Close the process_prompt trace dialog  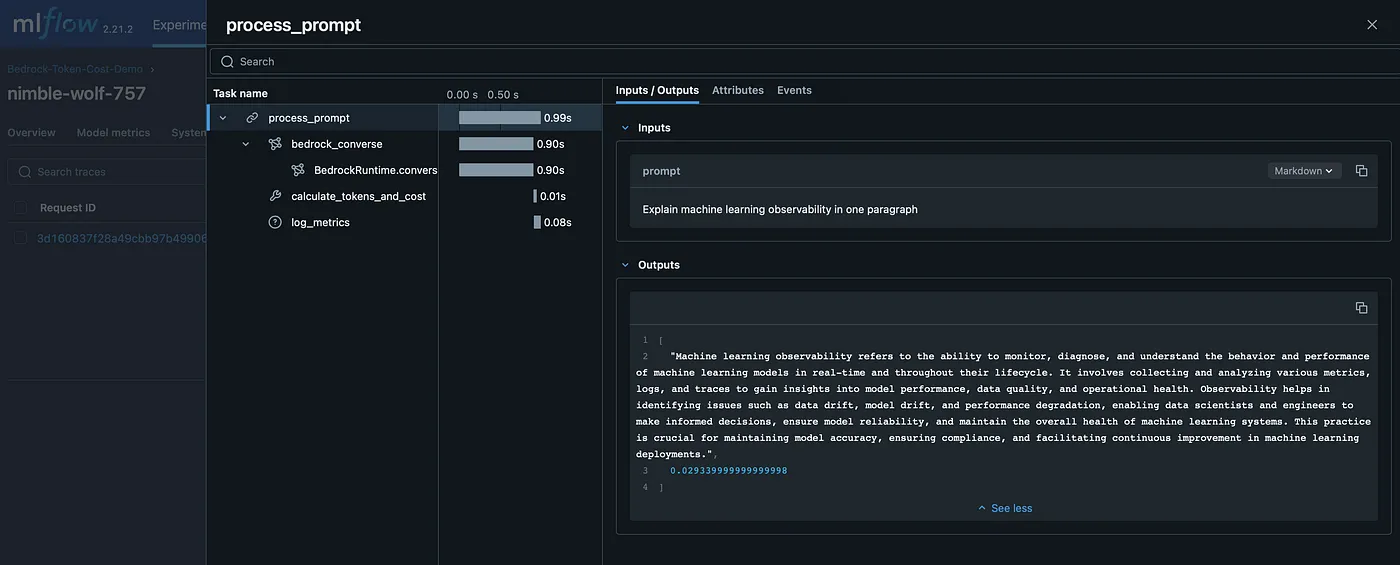coord(1372,25)
